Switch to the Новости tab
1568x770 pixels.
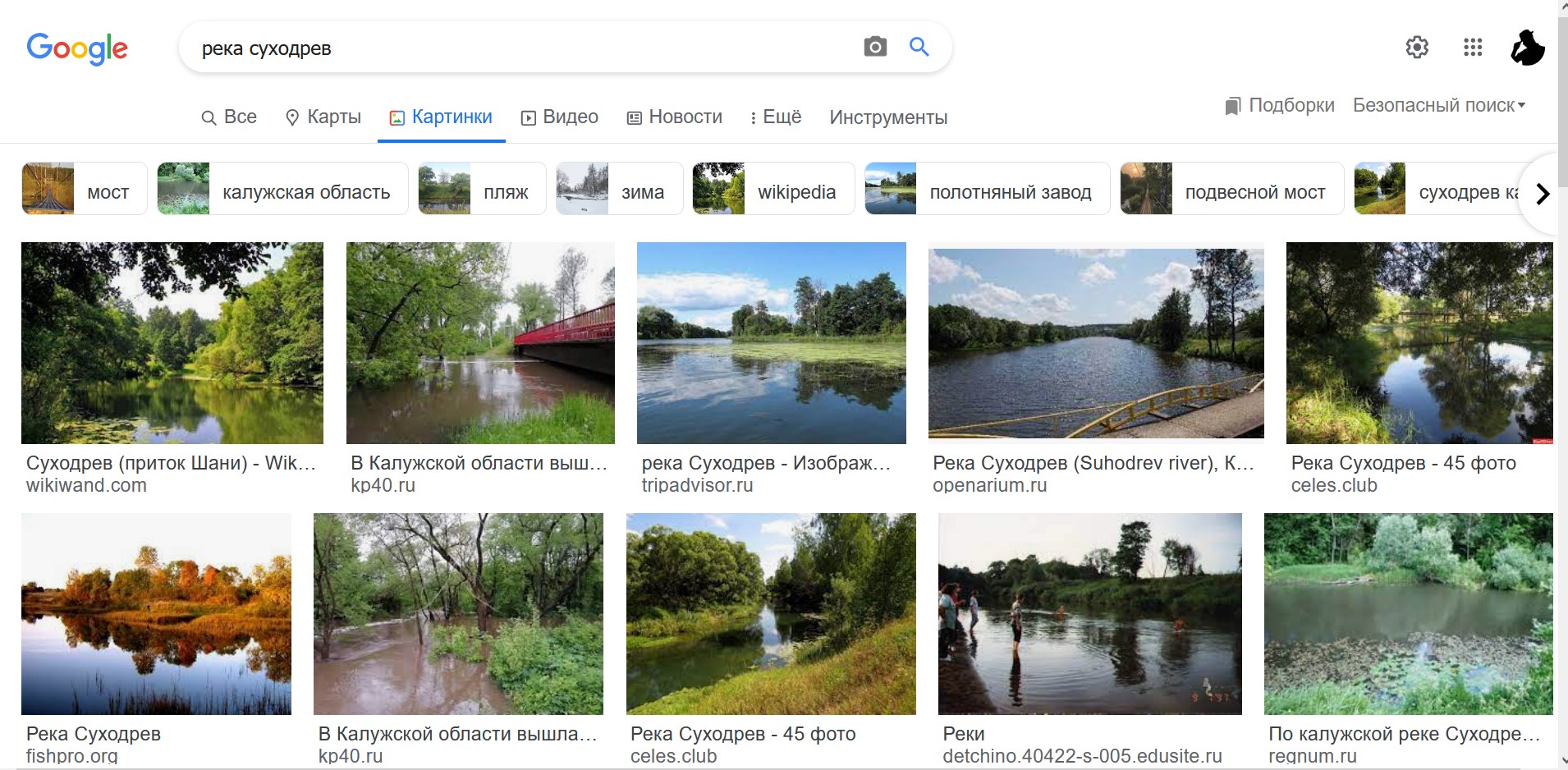[675, 117]
